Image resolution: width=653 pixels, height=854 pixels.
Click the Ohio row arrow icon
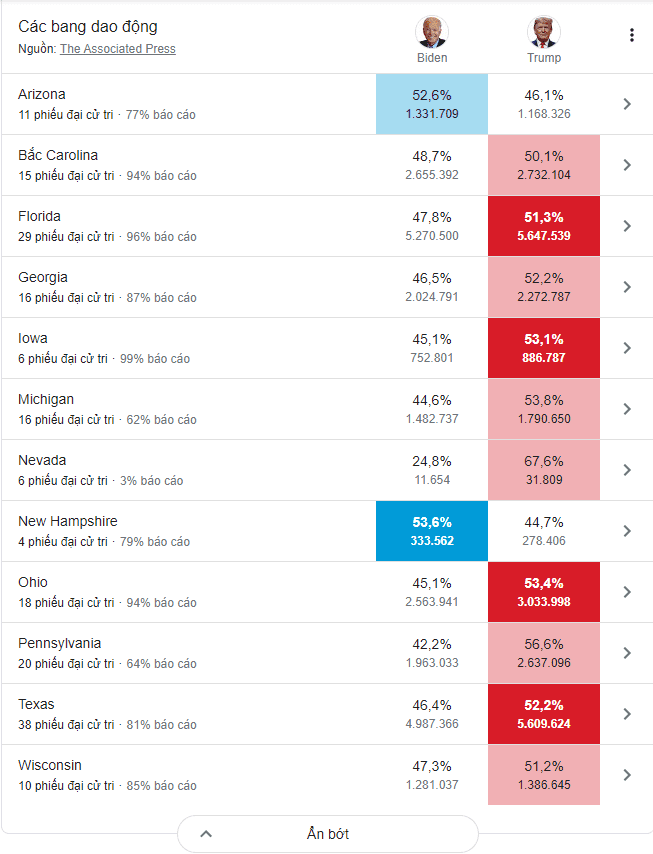pos(627,592)
